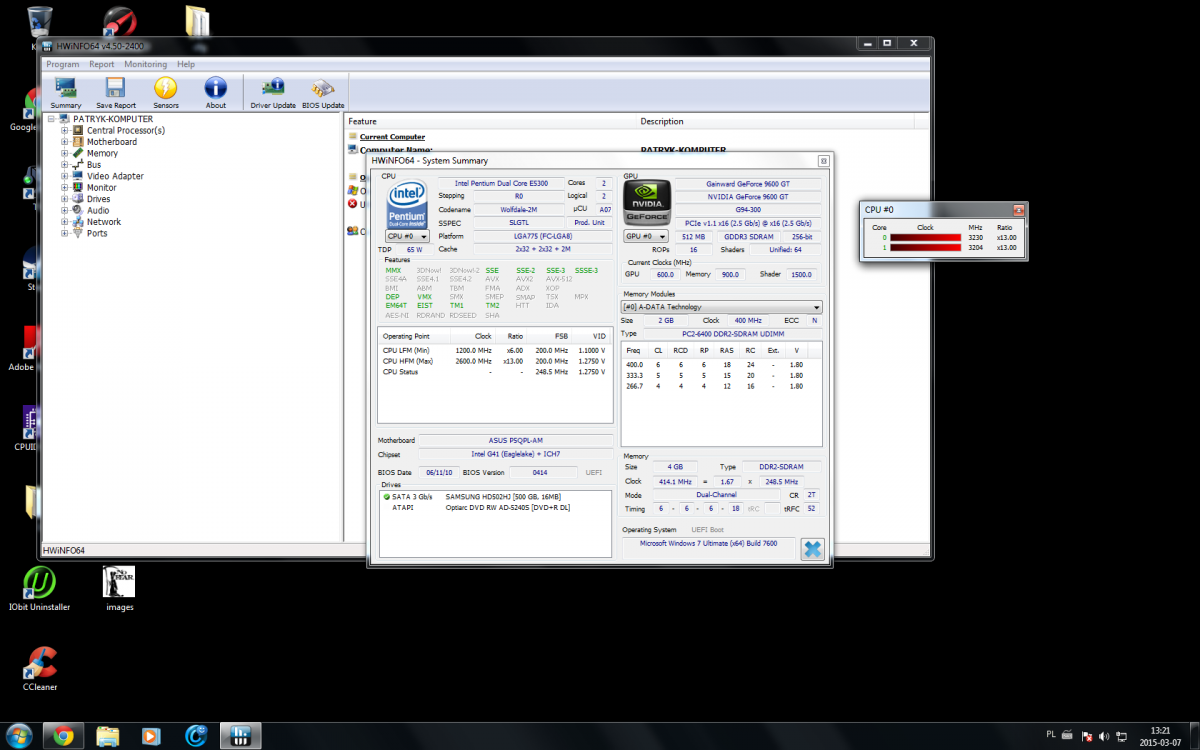This screenshot has height=750, width=1200.
Task: Open Chrome from the taskbar
Action: 62,736
